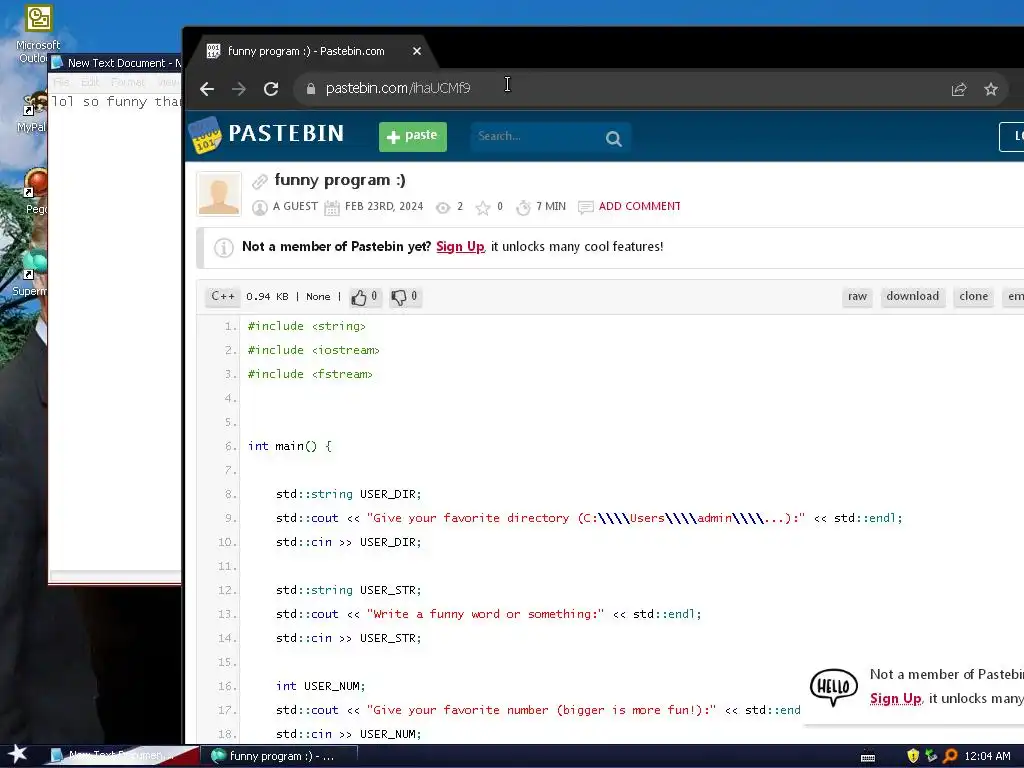The width and height of the screenshot is (1024, 768).
Task: Reload the Pastebin page
Action: click(x=271, y=89)
